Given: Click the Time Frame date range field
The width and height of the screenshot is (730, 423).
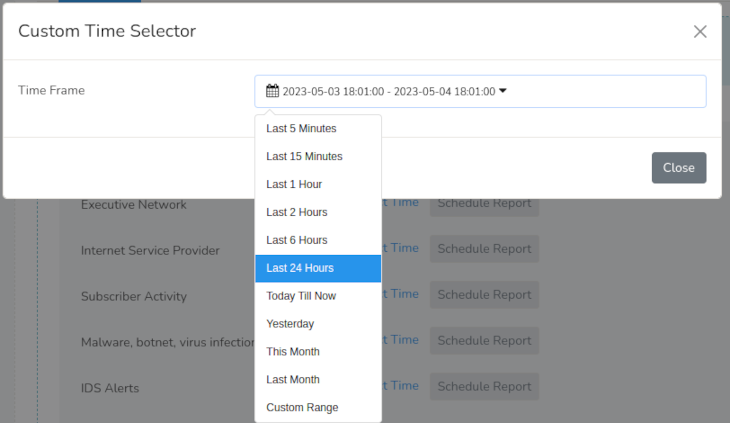Looking at the screenshot, I should tap(480, 91).
